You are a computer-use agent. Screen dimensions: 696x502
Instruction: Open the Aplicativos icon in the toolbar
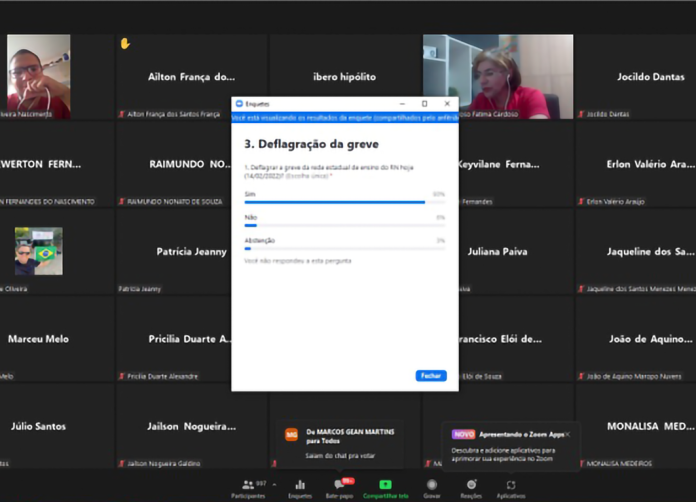tap(510, 484)
